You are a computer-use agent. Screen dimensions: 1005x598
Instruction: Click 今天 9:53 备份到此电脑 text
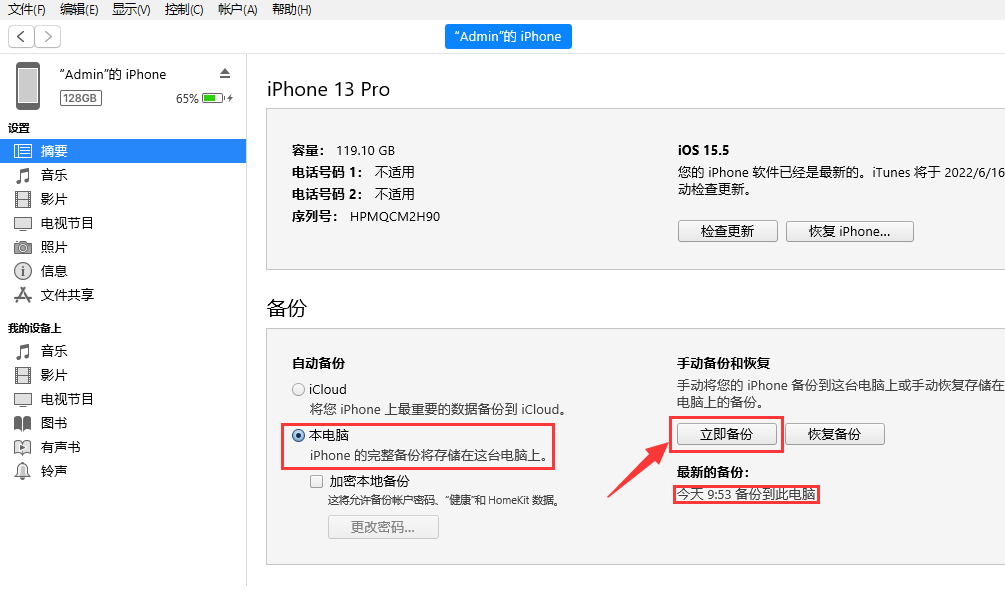tap(747, 494)
